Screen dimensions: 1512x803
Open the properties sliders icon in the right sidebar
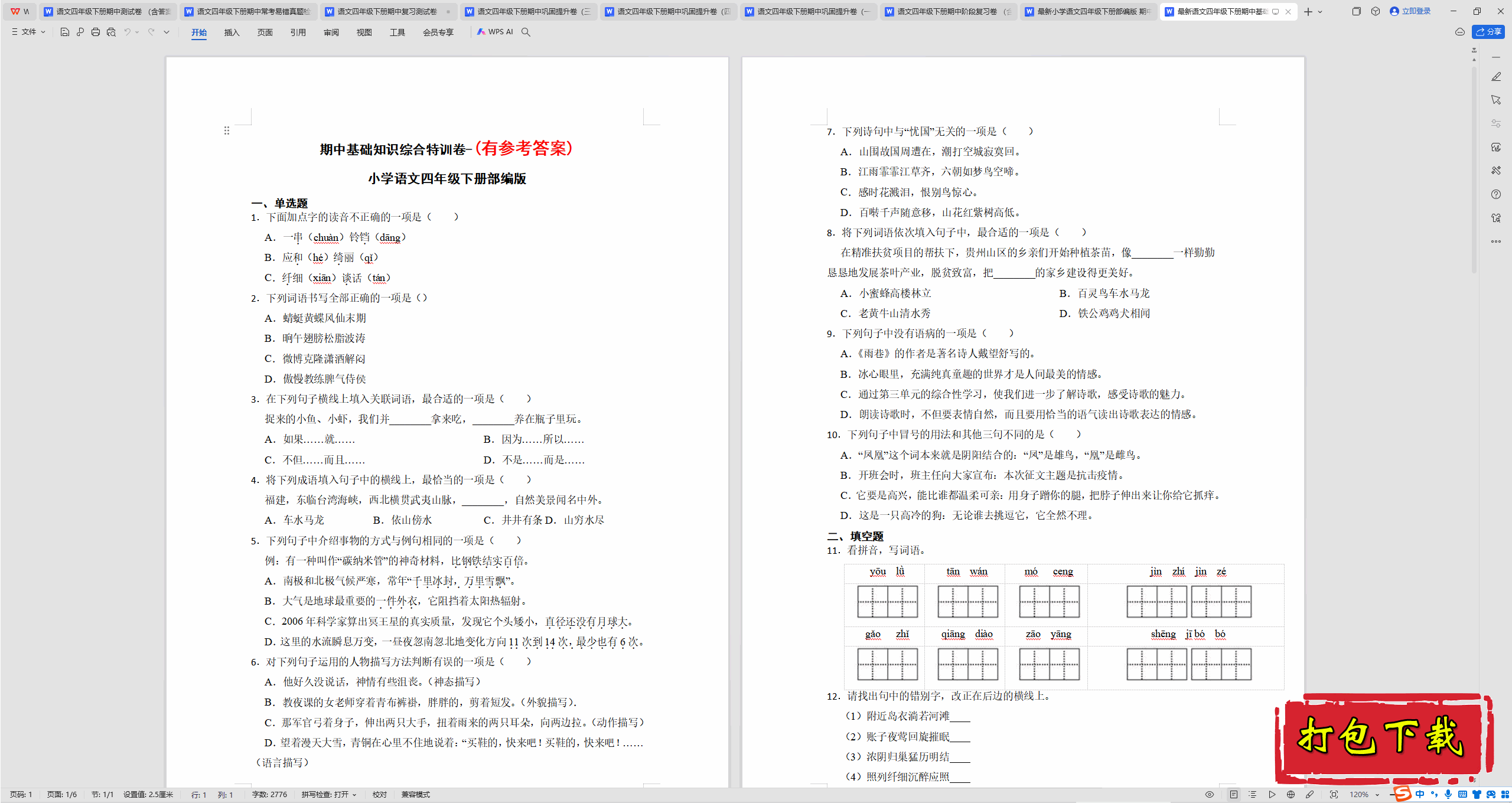coord(1496,123)
